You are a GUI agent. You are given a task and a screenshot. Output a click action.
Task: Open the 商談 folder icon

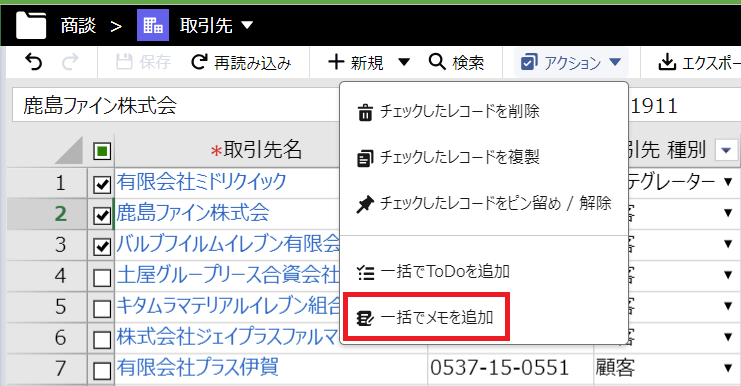(31, 25)
